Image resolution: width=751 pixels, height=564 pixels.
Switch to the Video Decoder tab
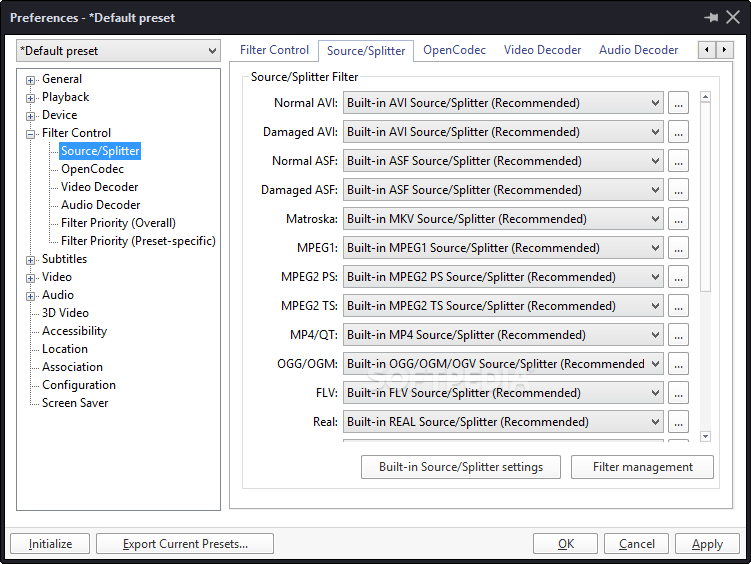click(x=542, y=50)
